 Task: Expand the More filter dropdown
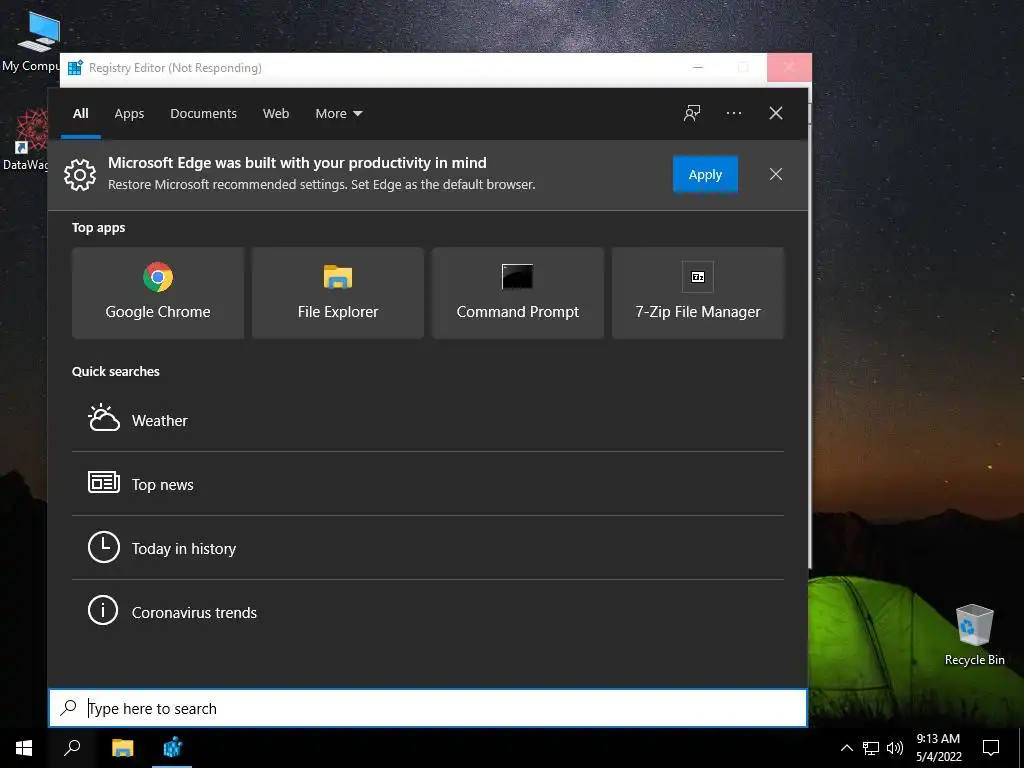pyautogui.click(x=338, y=114)
